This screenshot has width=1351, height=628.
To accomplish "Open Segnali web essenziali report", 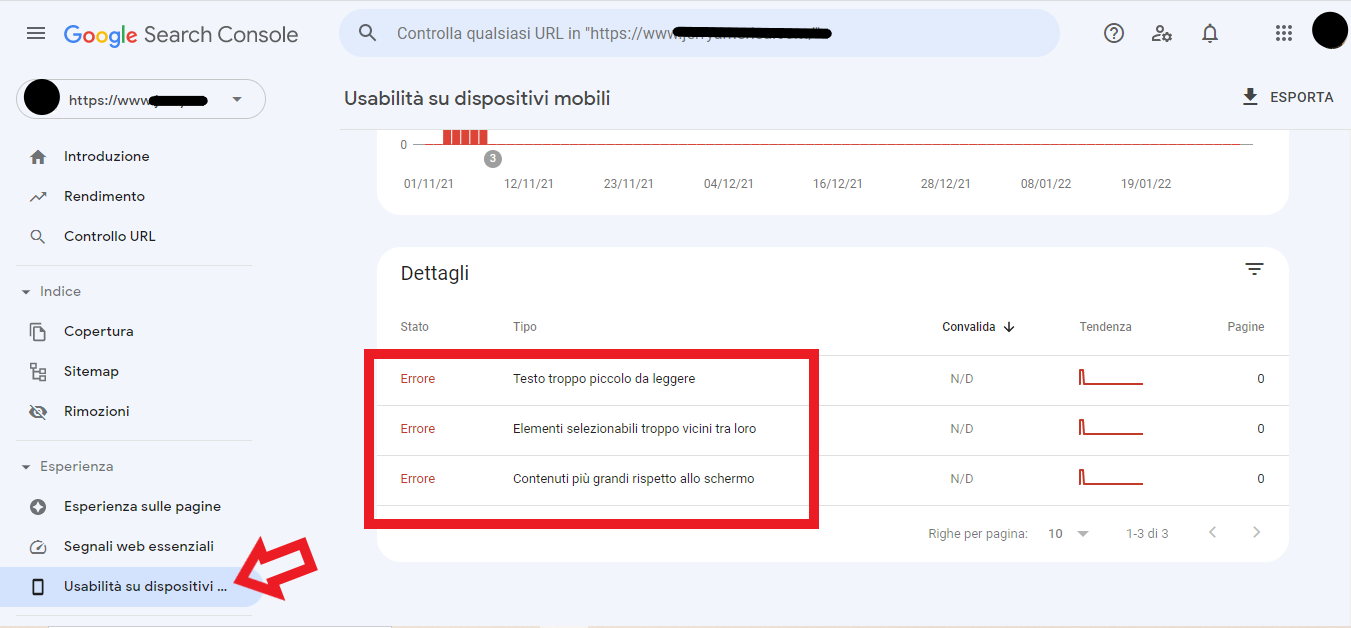I will click(x=138, y=547).
